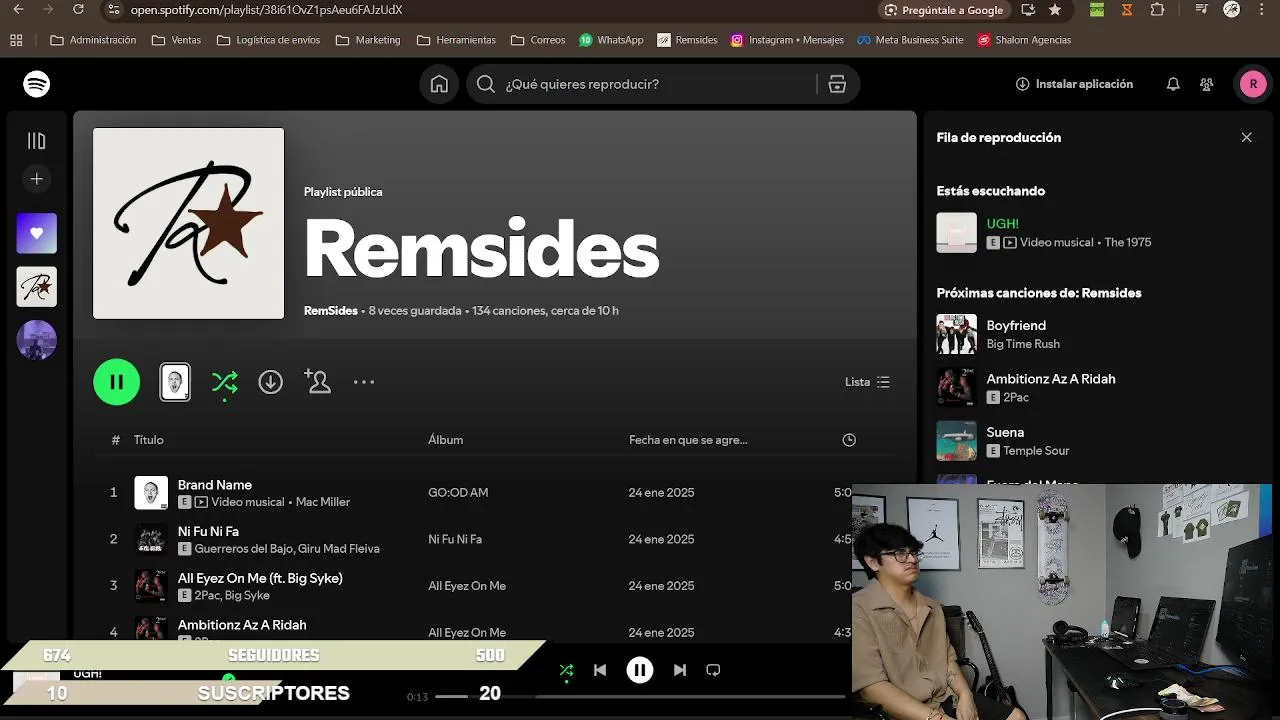The width and height of the screenshot is (1280, 720).
Task: Open Mac Miller artist link
Action: (323, 502)
